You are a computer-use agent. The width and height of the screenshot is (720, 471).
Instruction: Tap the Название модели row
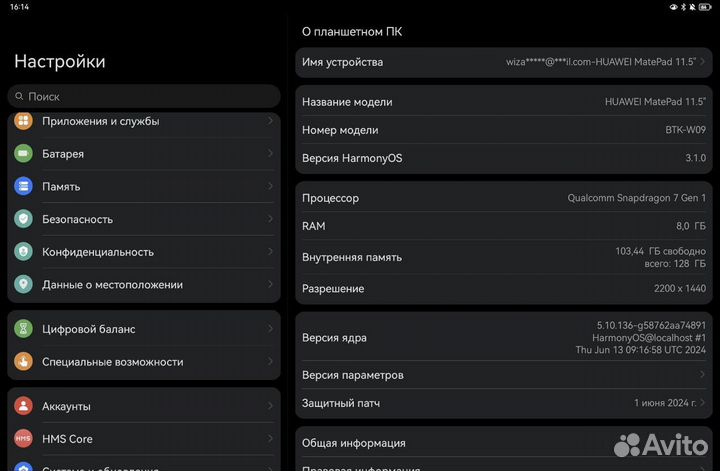click(x=504, y=101)
